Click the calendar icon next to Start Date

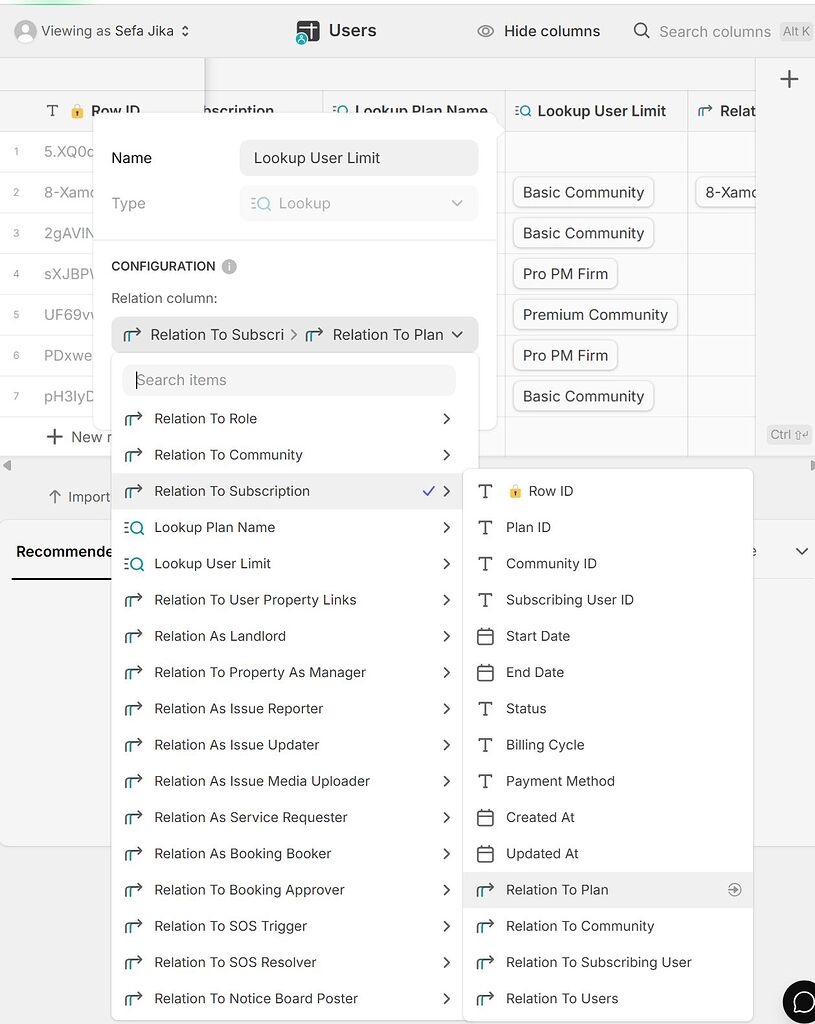(x=488, y=636)
